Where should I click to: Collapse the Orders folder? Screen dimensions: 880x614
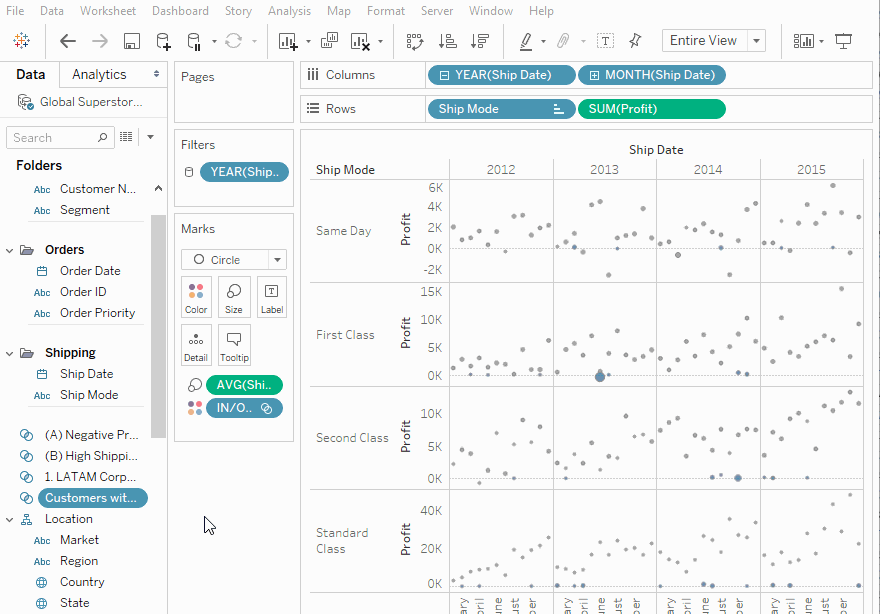point(10,250)
